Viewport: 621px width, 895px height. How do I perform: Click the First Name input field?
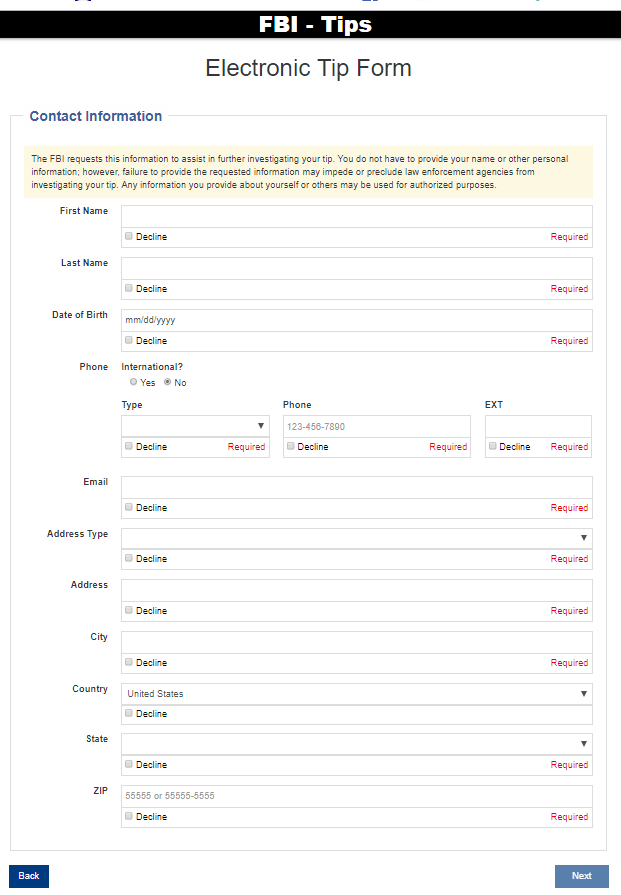357,216
